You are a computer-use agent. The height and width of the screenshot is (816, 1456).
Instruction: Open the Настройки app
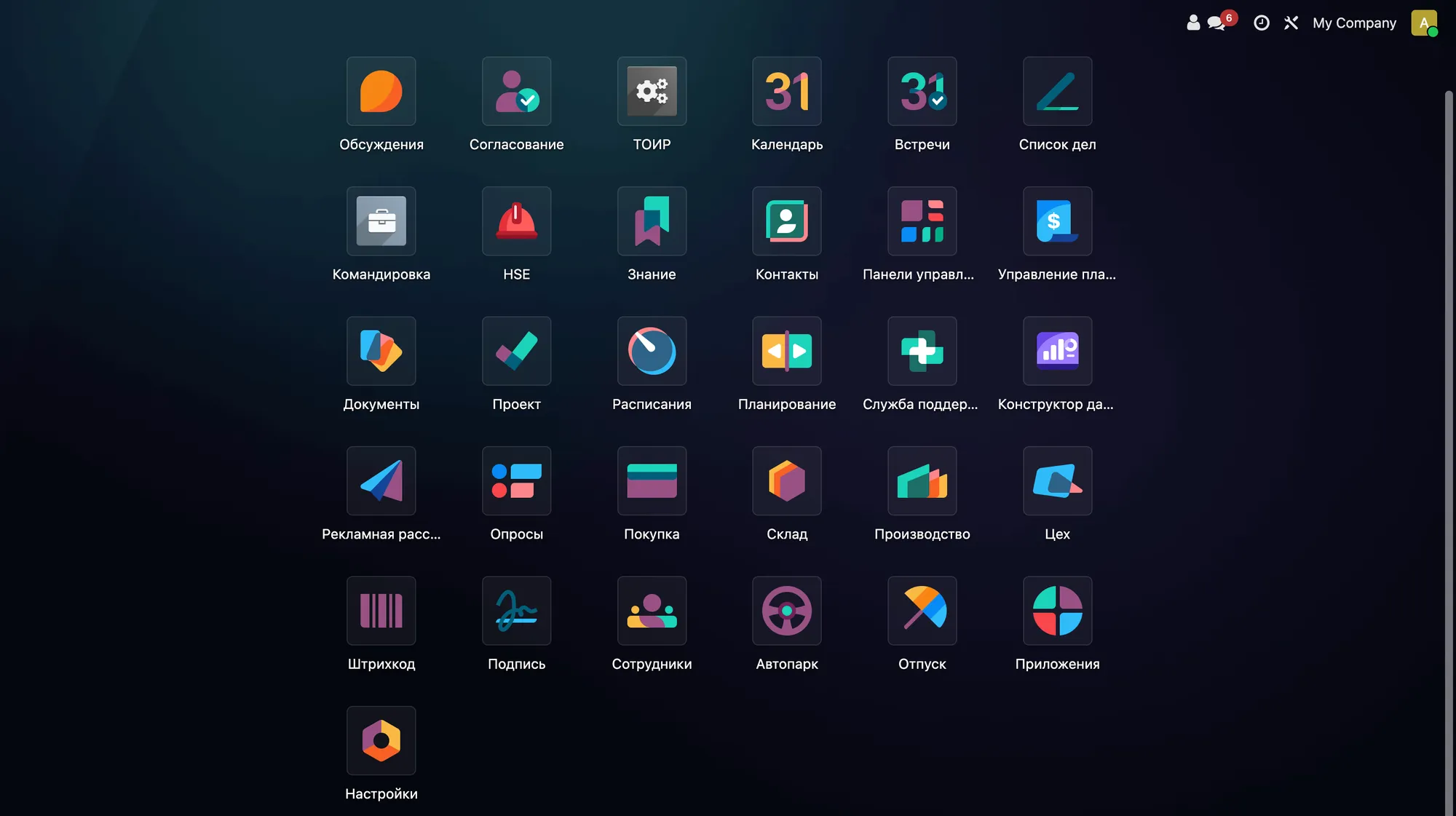(x=381, y=741)
